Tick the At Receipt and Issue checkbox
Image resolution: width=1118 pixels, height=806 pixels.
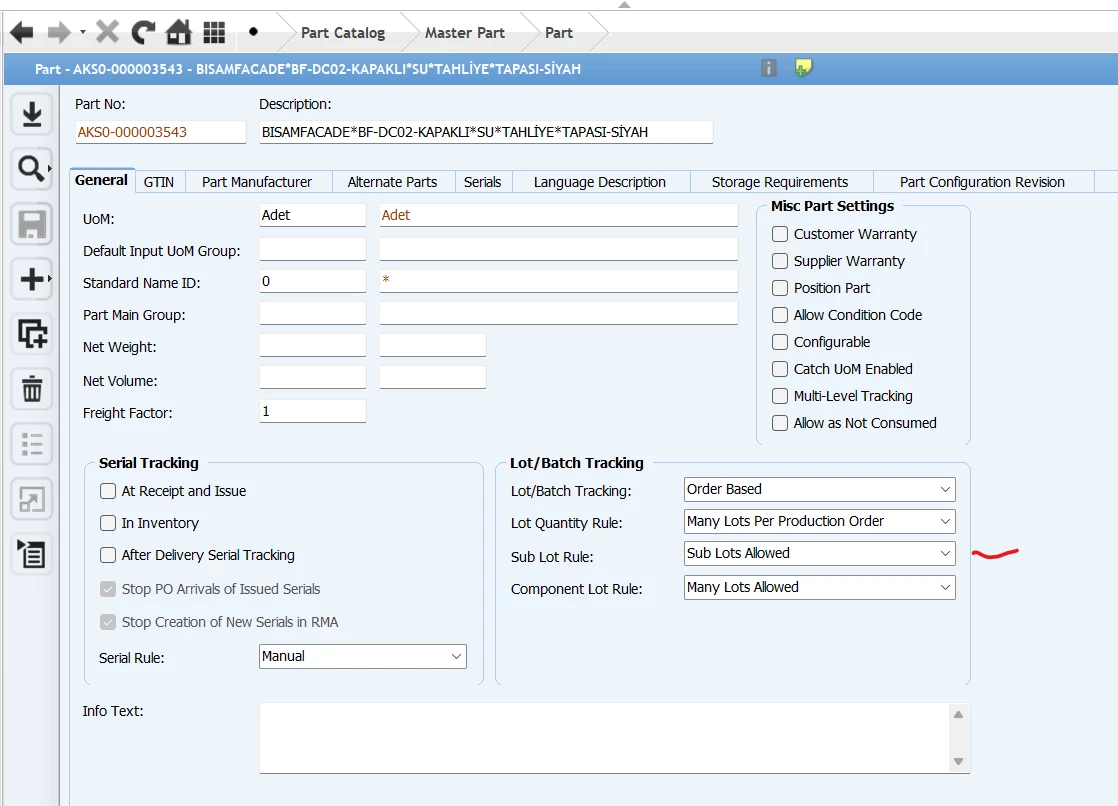(x=108, y=491)
